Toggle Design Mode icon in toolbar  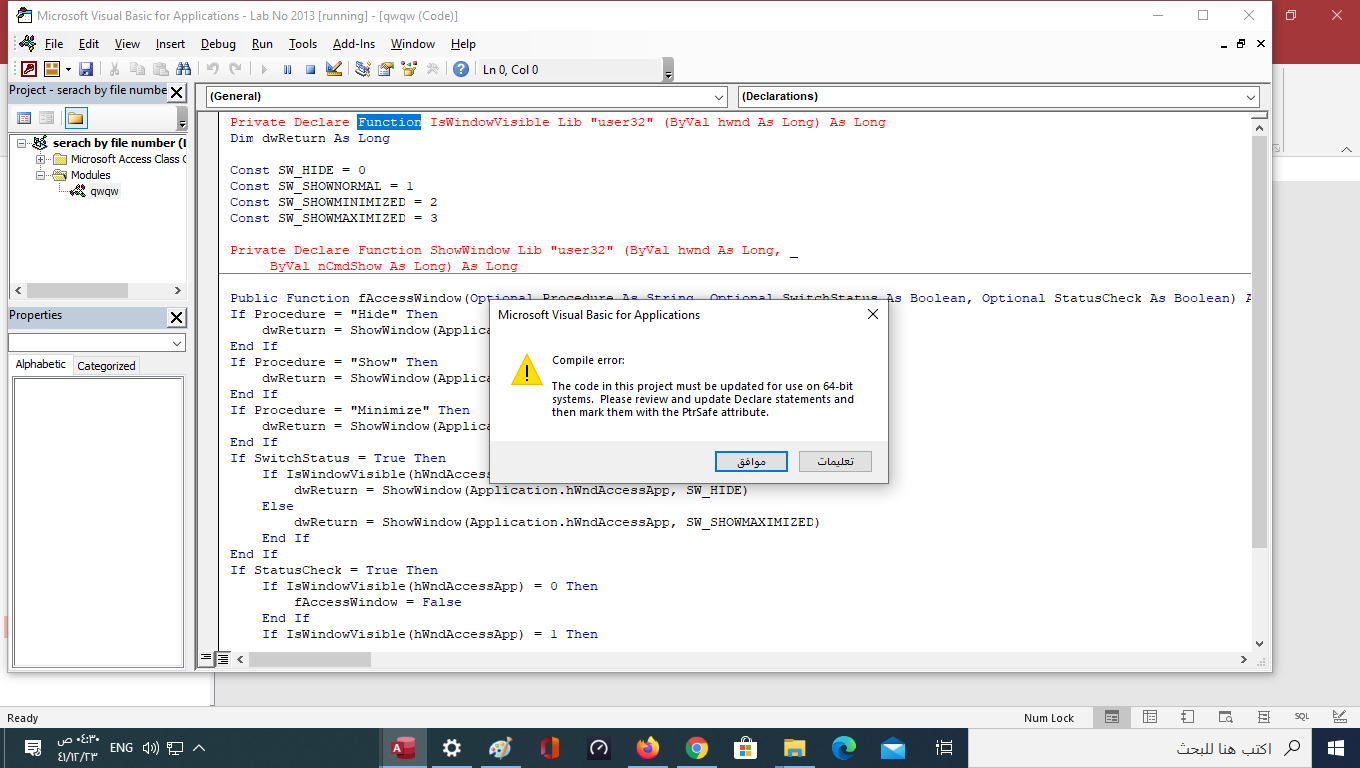tap(334, 69)
